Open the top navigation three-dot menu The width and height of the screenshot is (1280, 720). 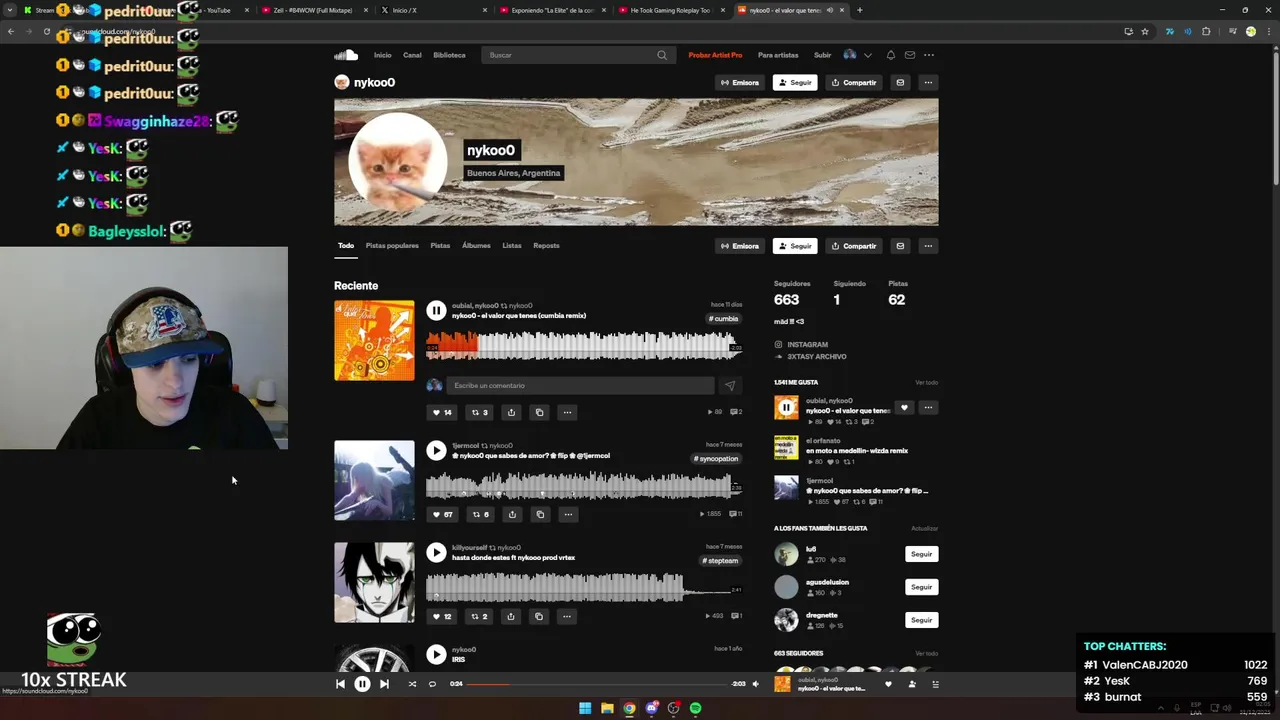[929, 55]
